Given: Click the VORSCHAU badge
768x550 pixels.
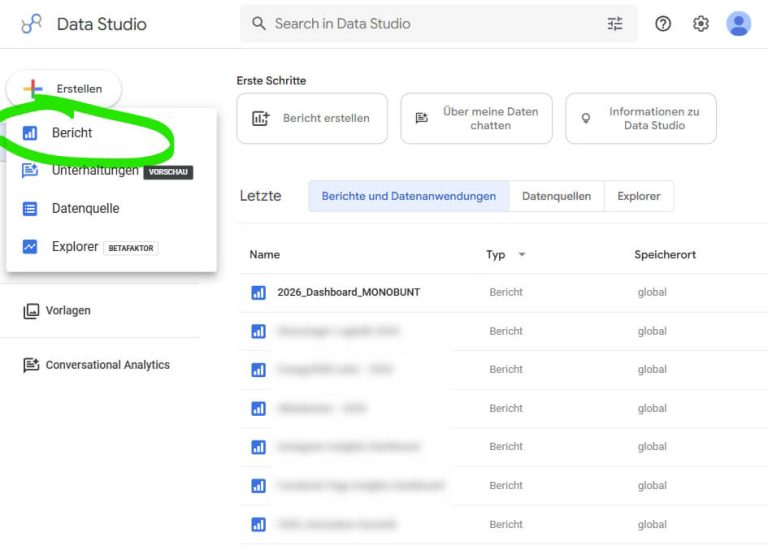Looking at the screenshot, I should [x=168, y=172].
